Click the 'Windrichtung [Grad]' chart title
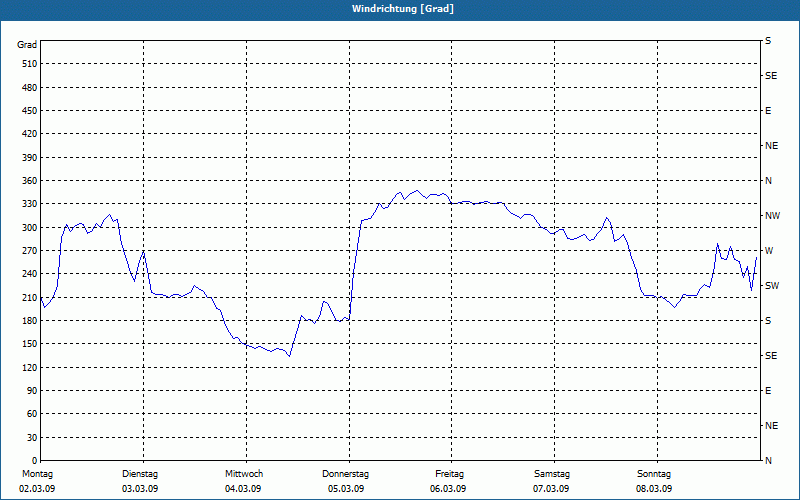Screen dimensions: 800x500 tap(403, 9)
